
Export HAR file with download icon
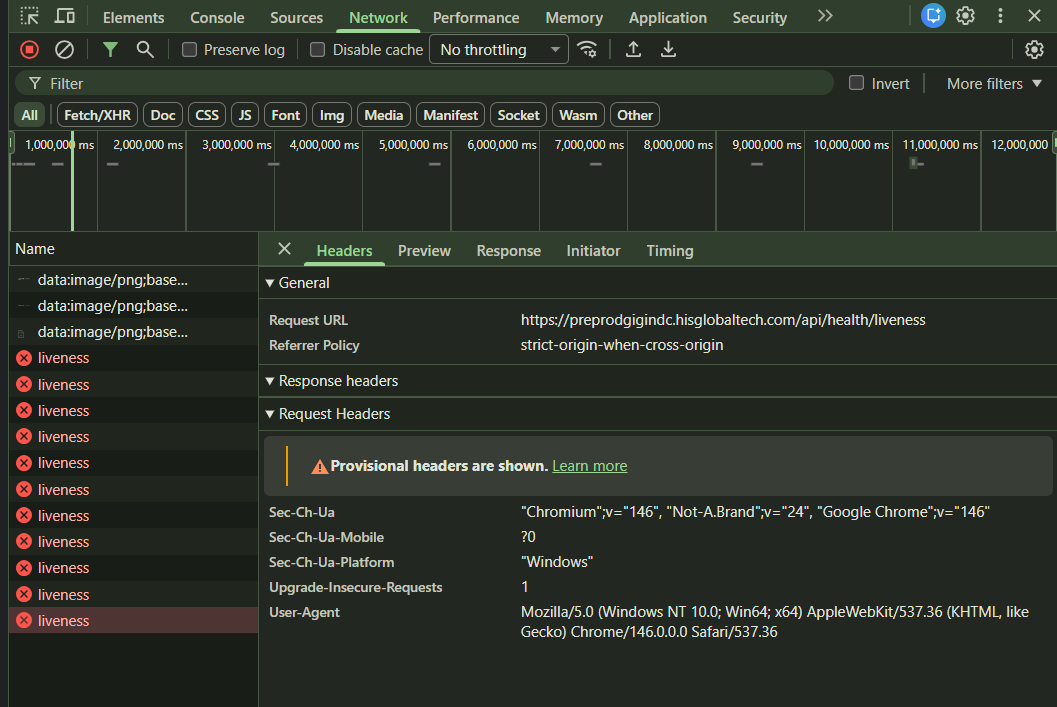[x=668, y=49]
